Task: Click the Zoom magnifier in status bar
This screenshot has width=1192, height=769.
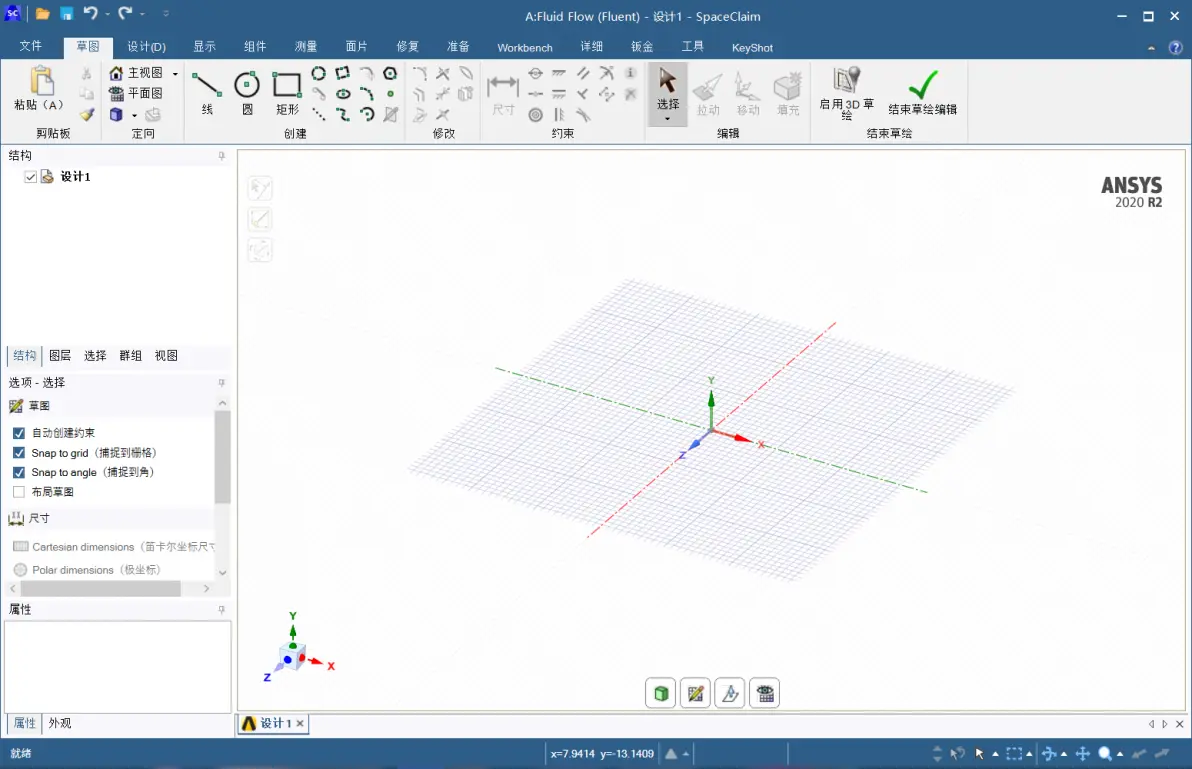Action: point(1105,754)
